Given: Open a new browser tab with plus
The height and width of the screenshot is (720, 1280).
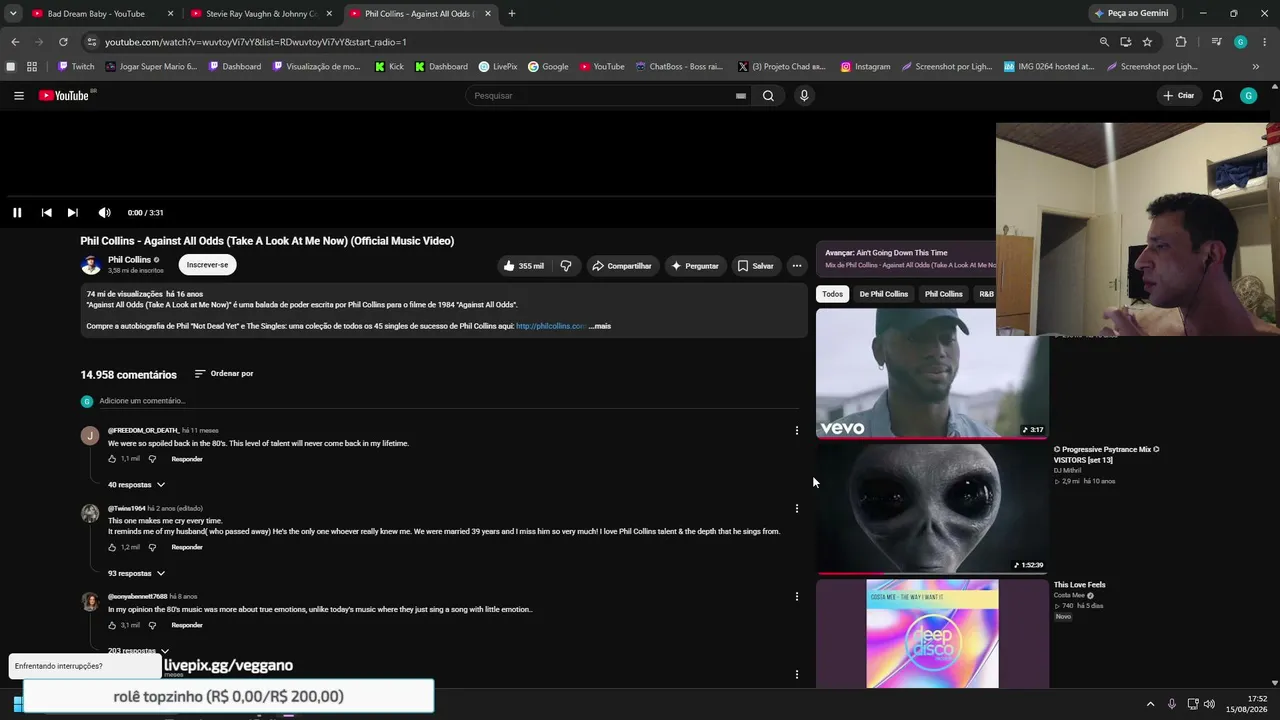Looking at the screenshot, I should (512, 14).
